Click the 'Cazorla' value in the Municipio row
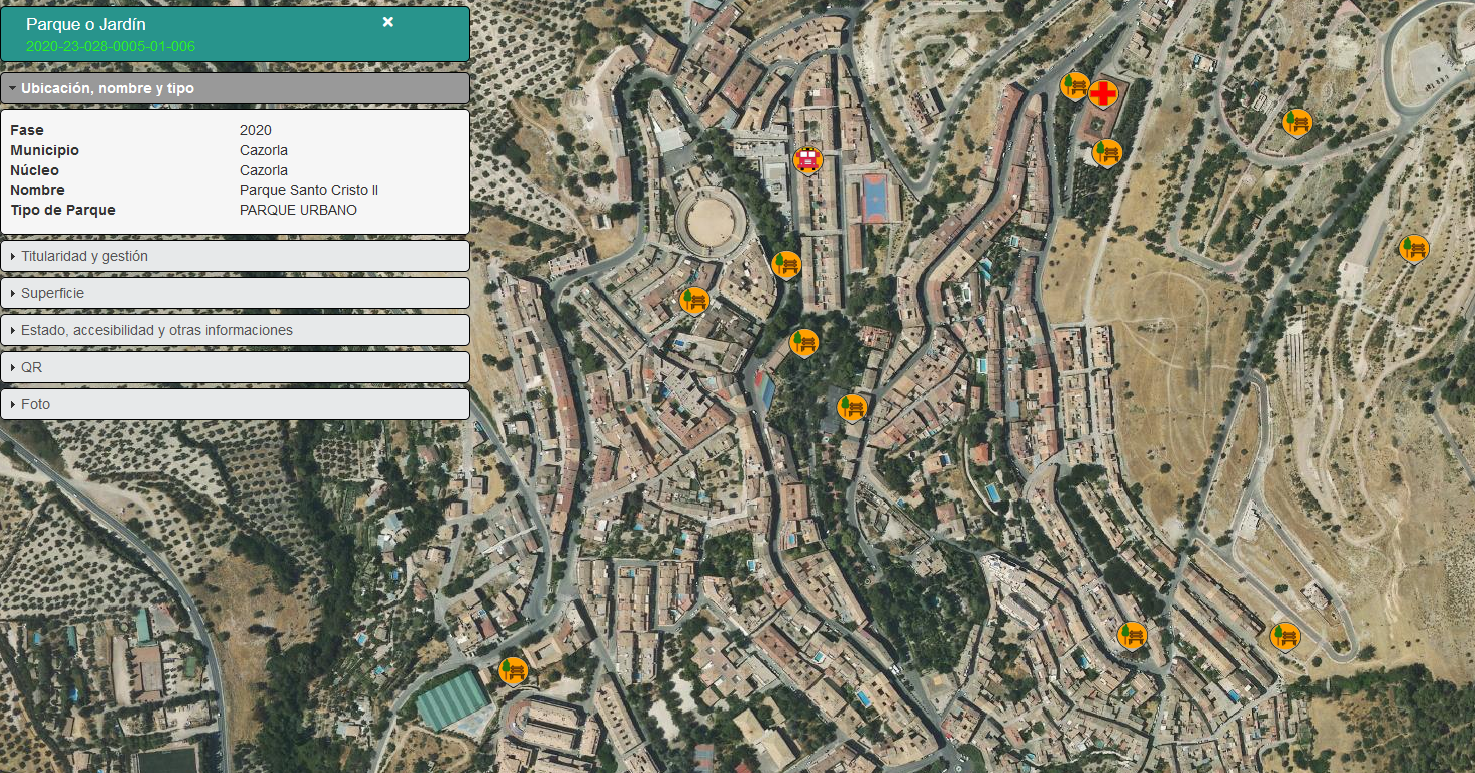 264,150
